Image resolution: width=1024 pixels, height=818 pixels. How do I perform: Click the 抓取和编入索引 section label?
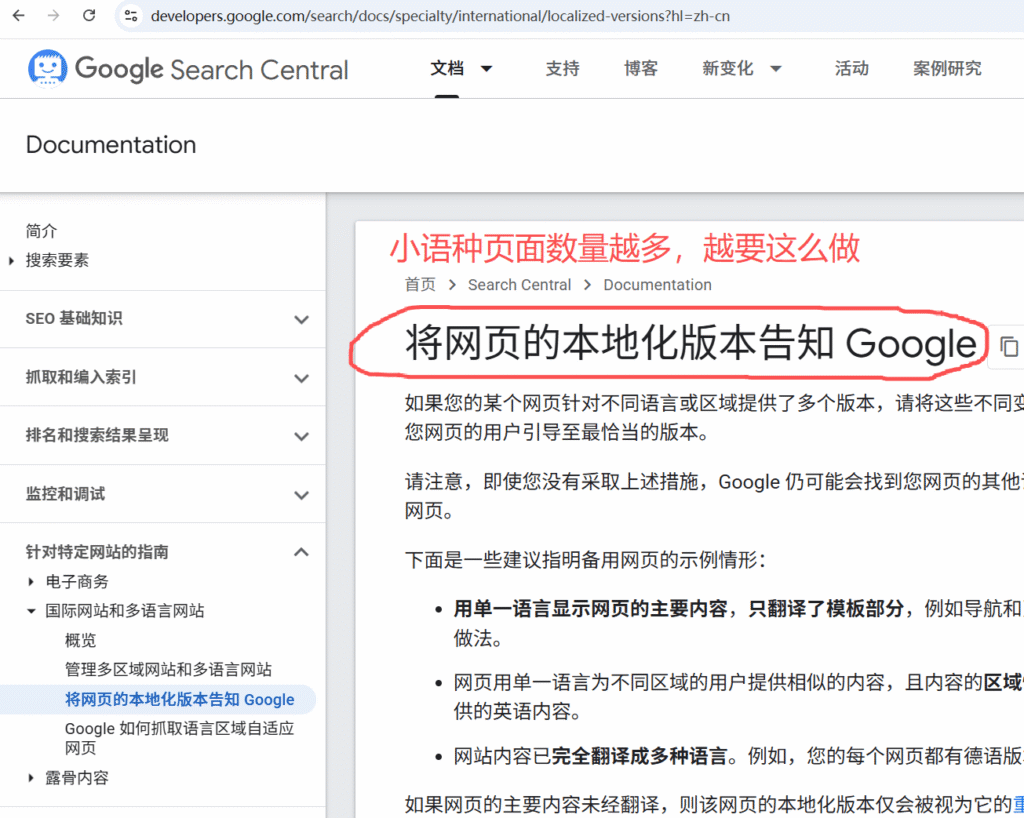click(x=81, y=377)
